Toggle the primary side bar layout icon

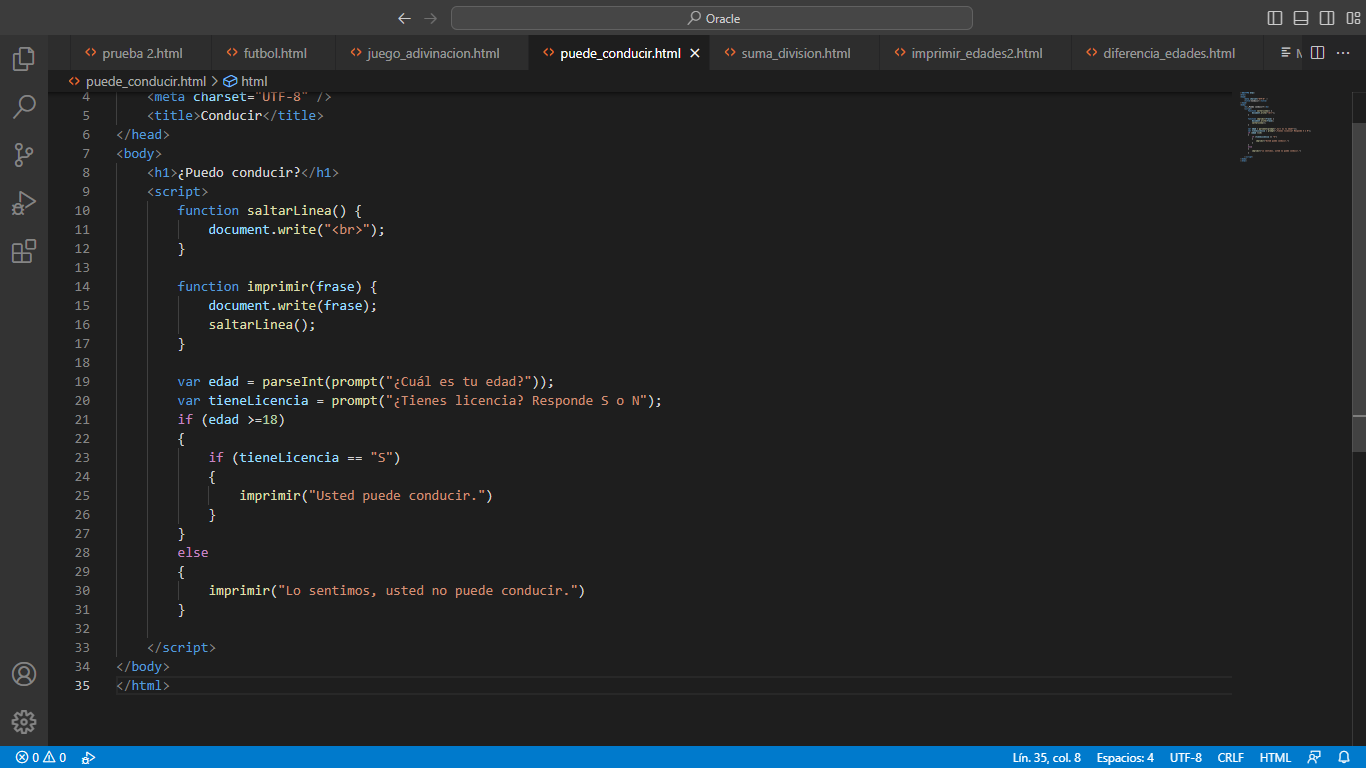tap(1275, 18)
